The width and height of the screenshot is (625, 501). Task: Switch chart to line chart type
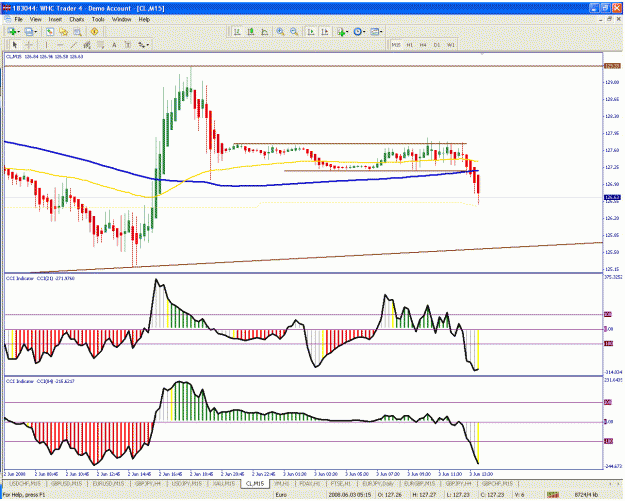264,31
